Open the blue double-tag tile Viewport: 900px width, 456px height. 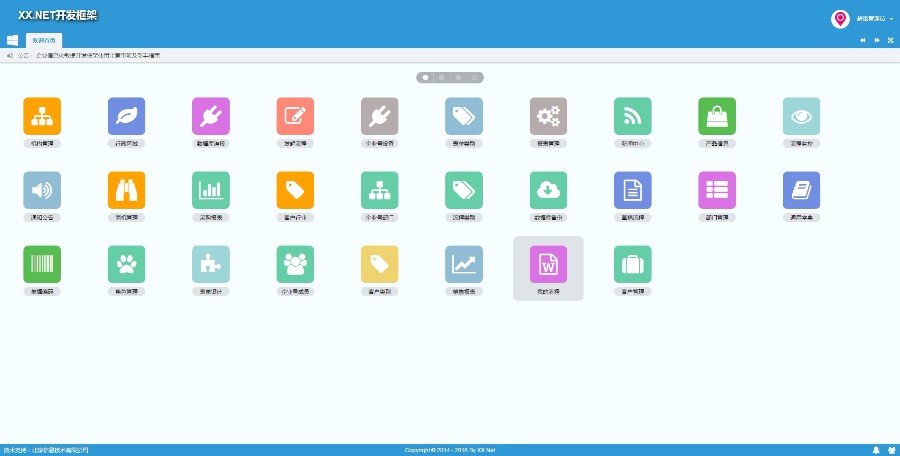464,116
